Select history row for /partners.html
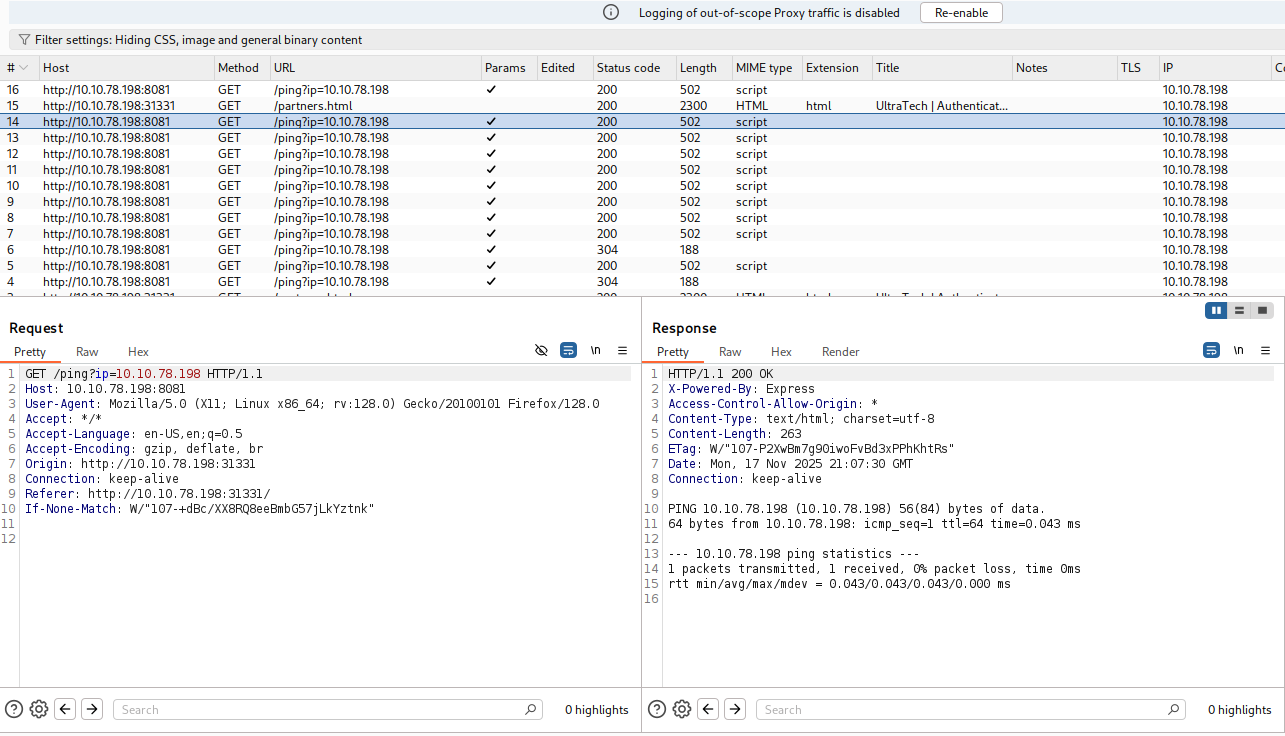The width and height of the screenshot is (1285, 736). tap(311, 106)
